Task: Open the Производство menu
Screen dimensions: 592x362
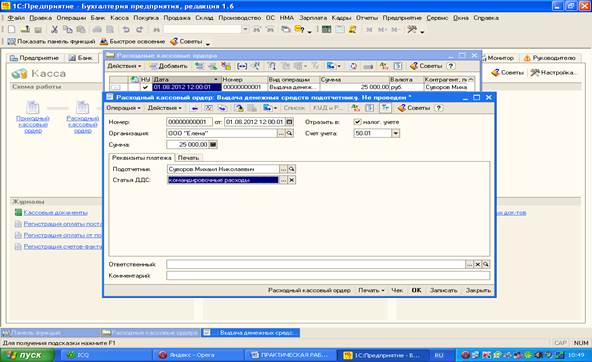Action: pyautogui.click(x=240, y=18)
